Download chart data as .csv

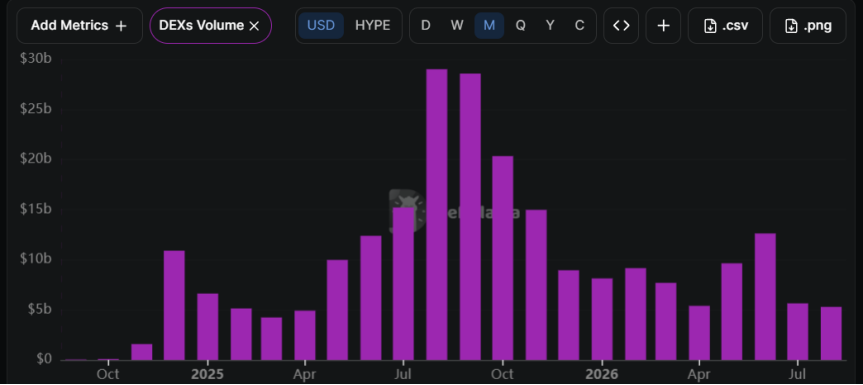coord(725,25)
